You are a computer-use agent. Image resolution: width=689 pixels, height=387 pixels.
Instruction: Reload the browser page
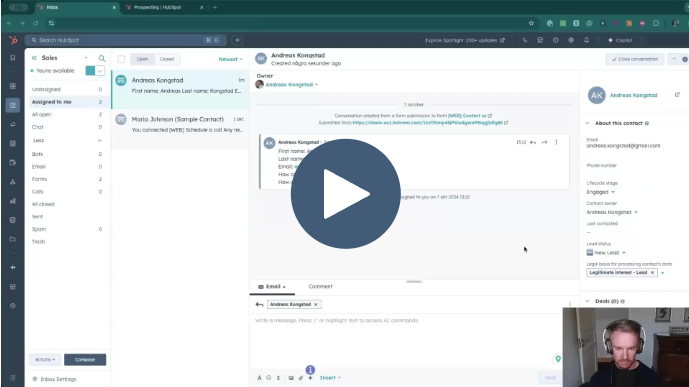36,23
